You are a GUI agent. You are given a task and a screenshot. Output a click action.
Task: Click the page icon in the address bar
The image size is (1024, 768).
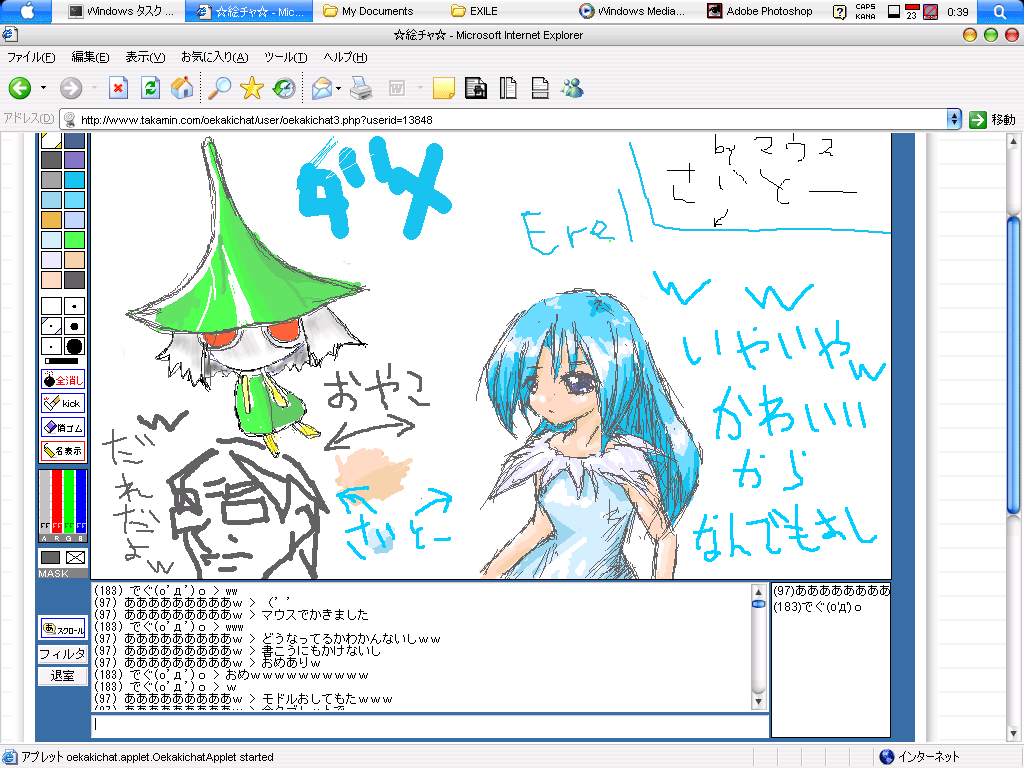coord(69,120)
